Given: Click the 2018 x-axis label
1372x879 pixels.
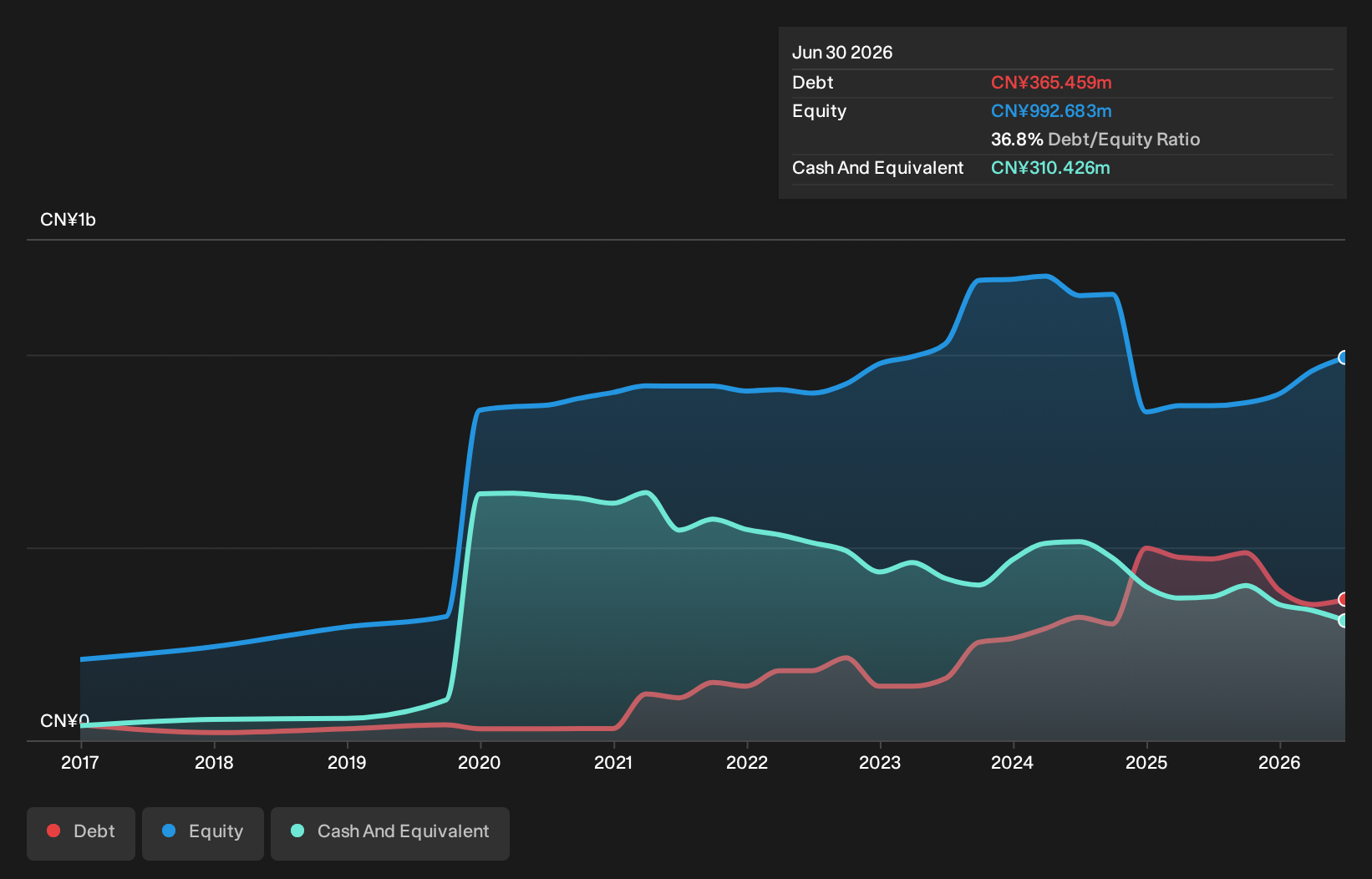Looking at the screenshot, I should click(x=214, y=762).
